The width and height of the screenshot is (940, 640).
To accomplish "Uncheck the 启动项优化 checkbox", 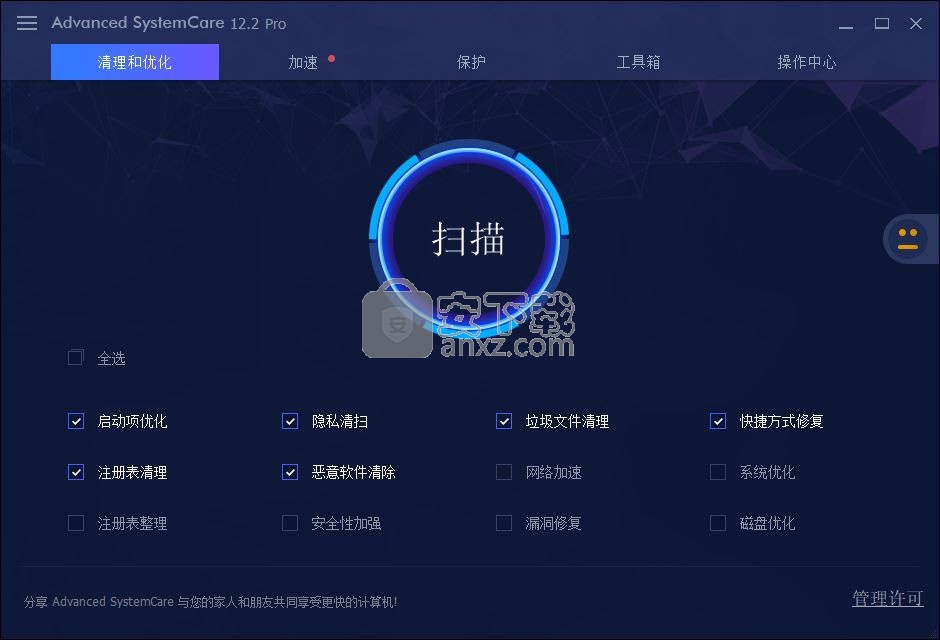I will pyautogui.click(x=76, y=421).
